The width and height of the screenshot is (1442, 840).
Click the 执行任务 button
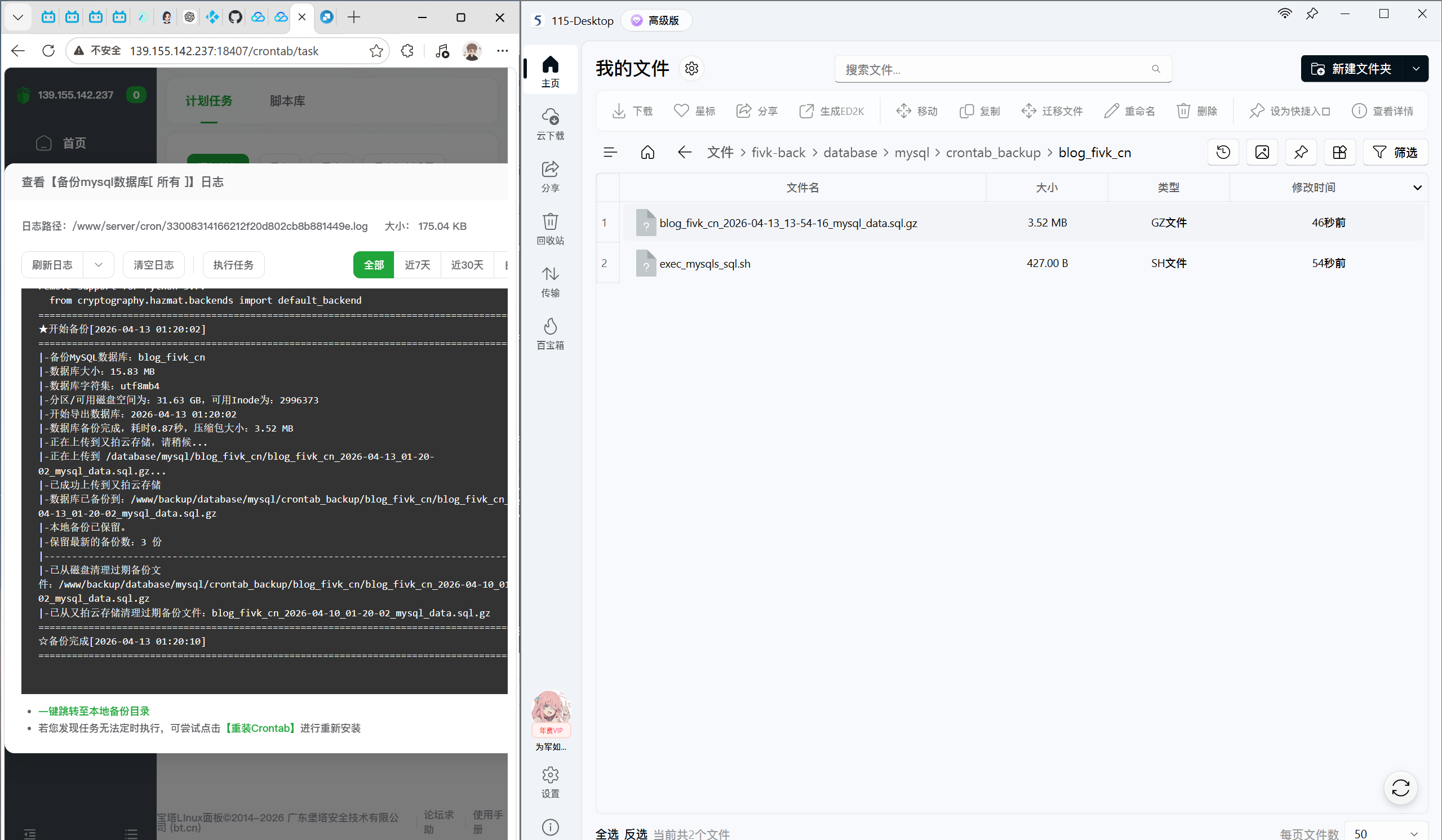tap(233, 265)
